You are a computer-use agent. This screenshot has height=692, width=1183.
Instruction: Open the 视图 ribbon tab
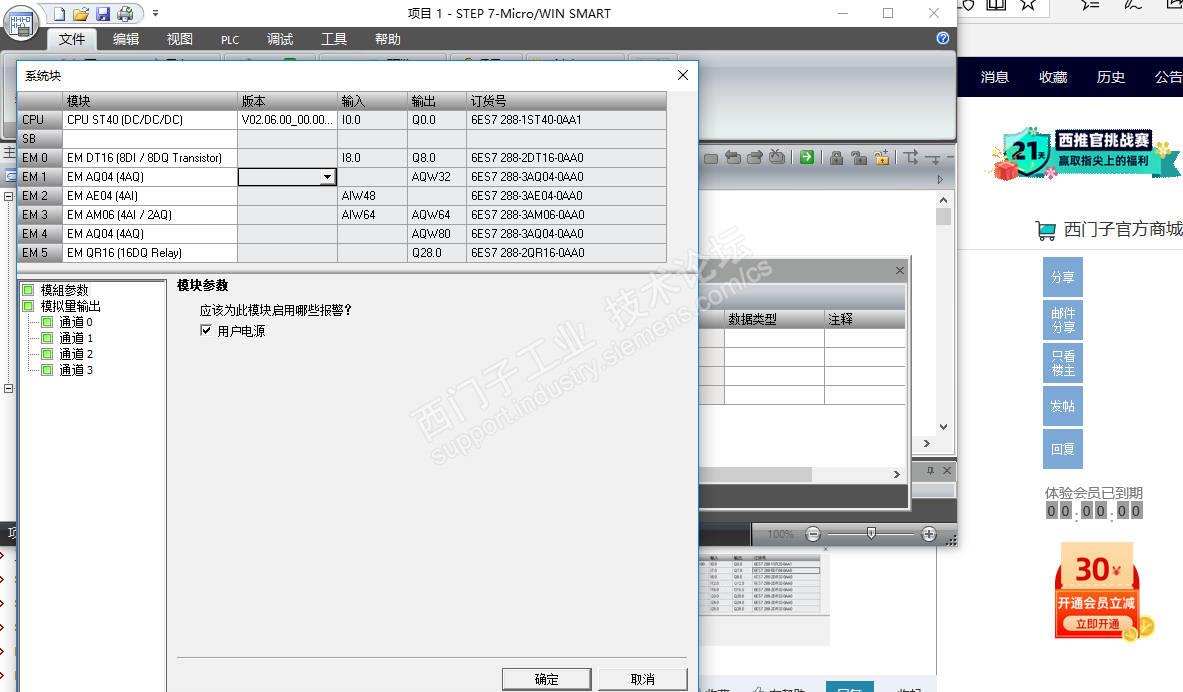click(x=180, y=39)
